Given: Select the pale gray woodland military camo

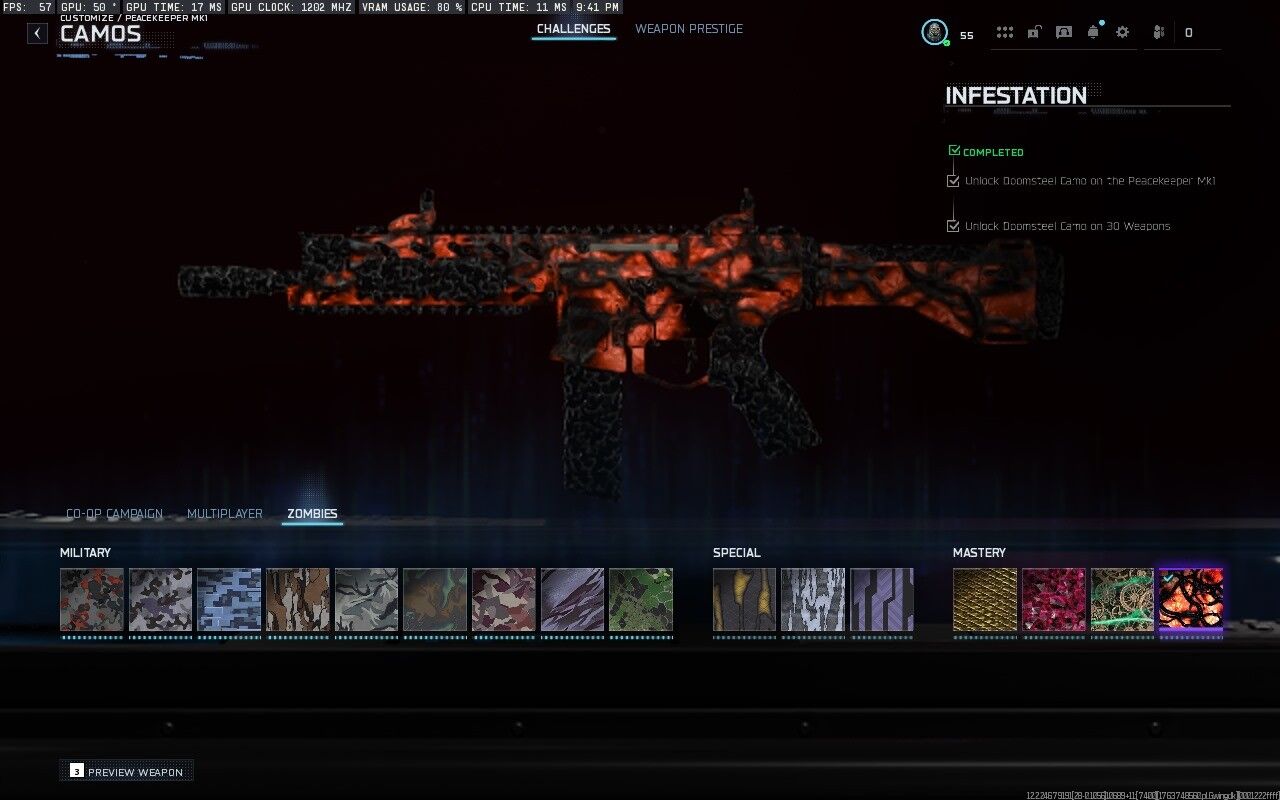Looking at the screenshot, I should click(x=366, y=600).
